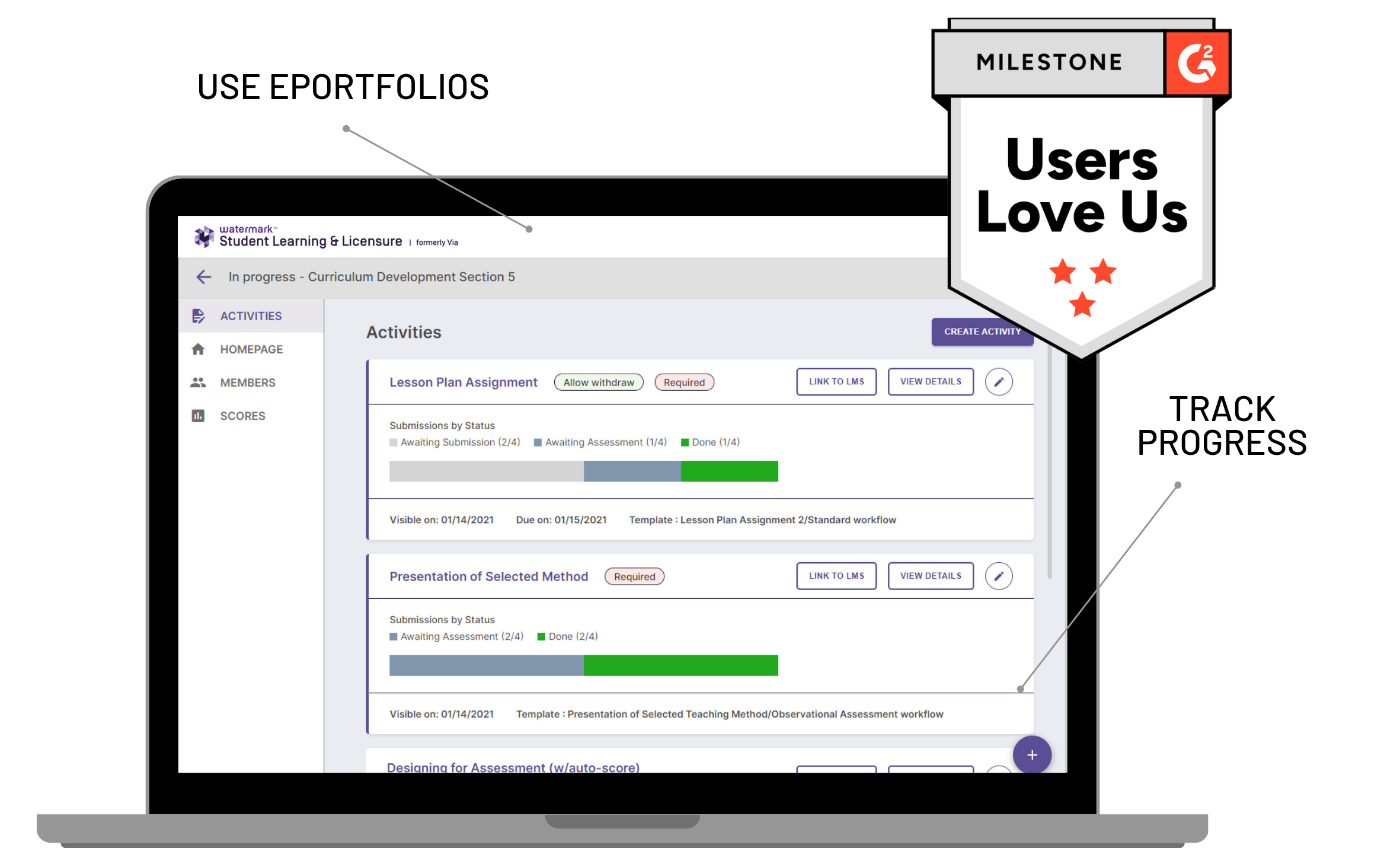This screenshot has height=848, width=1400.
Task: Click the Required tag on Presentation of Selected Method
Action: pos(634,576)
